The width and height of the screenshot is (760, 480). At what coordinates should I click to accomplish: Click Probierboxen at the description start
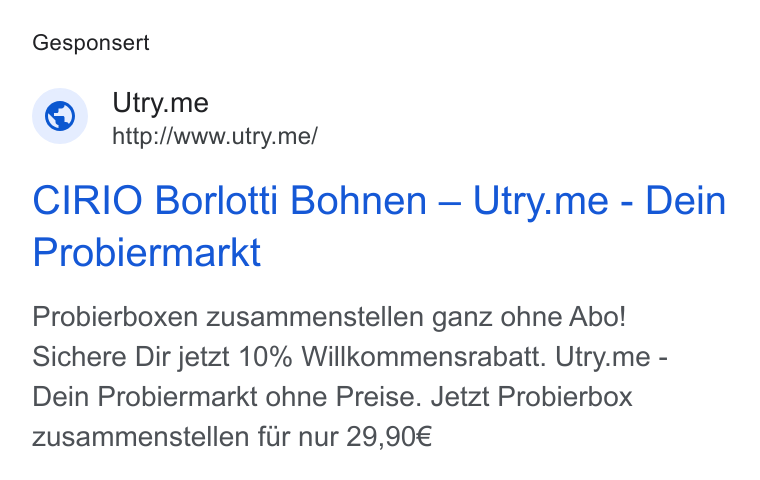click(115, 317)
